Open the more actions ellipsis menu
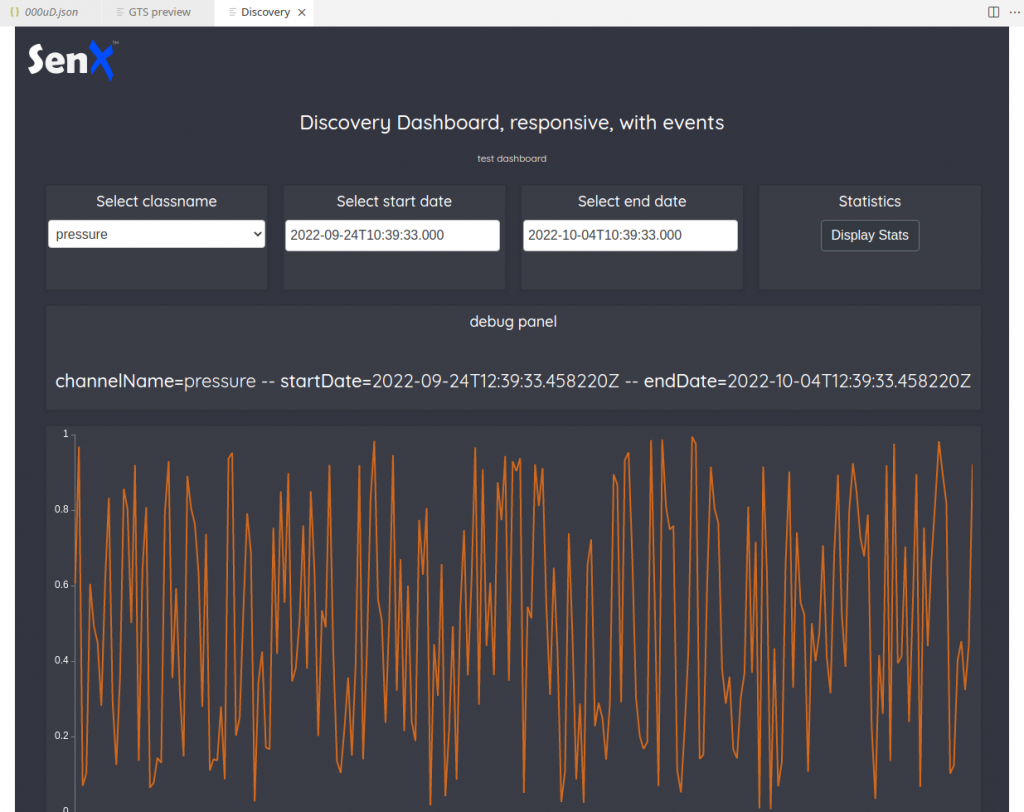 (x=1014, y=12)
